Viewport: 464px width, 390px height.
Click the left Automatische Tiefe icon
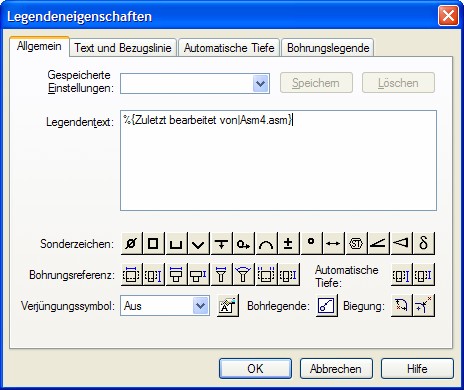(401, 275)
